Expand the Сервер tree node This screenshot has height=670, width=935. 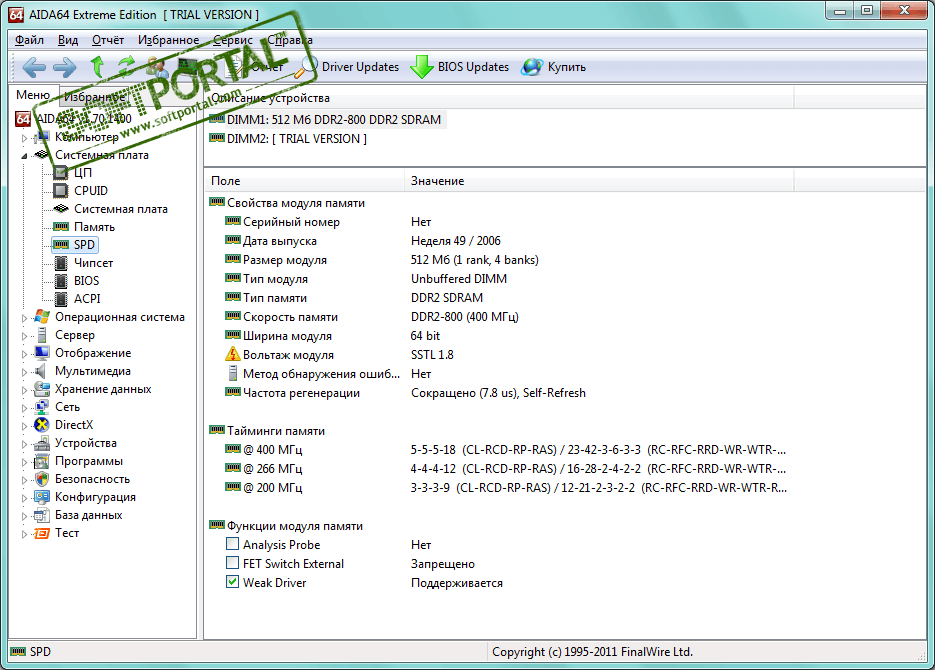point(24,336)
